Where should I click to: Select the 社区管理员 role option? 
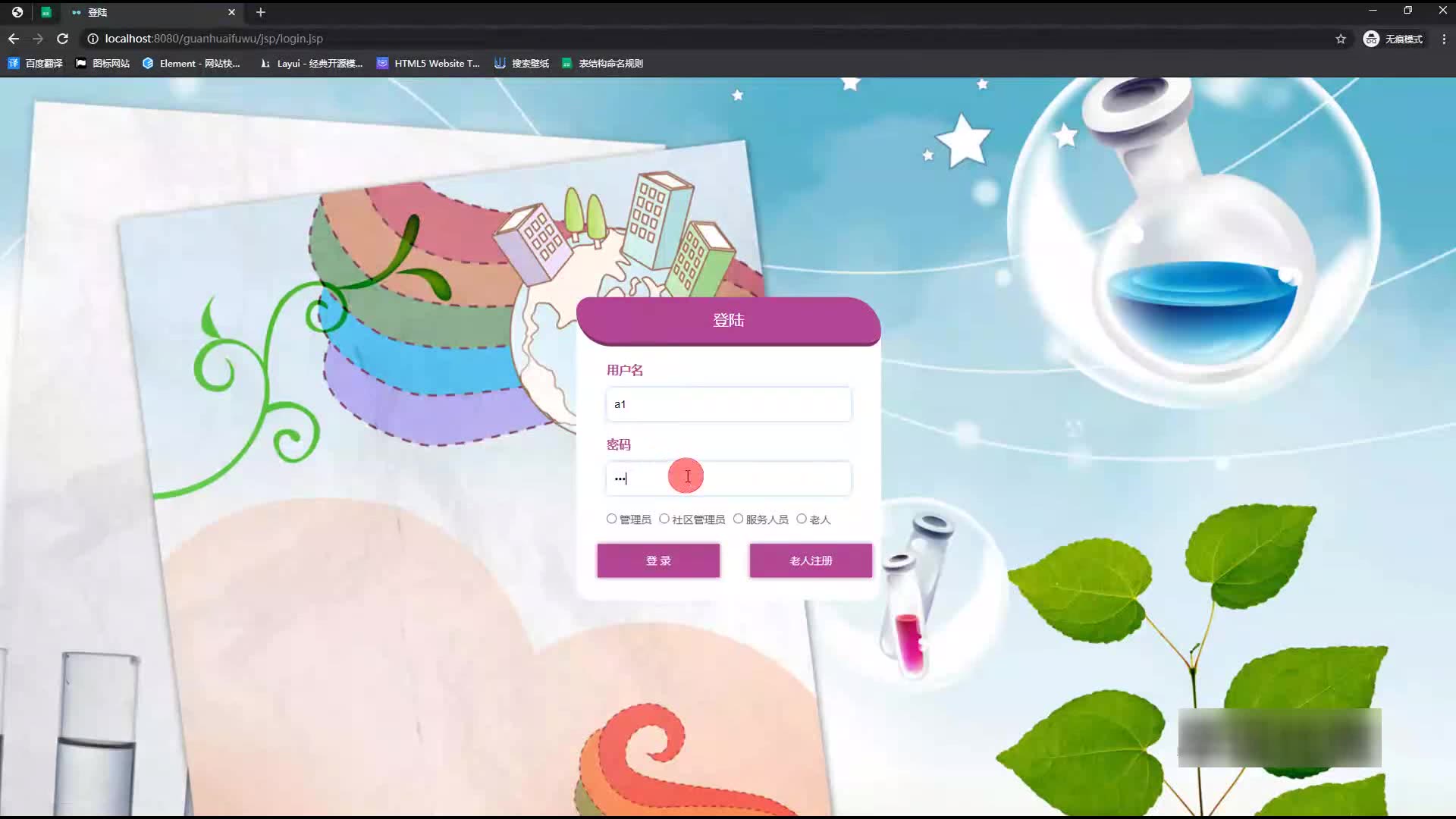pyautogui.click(x=664, y=519)
